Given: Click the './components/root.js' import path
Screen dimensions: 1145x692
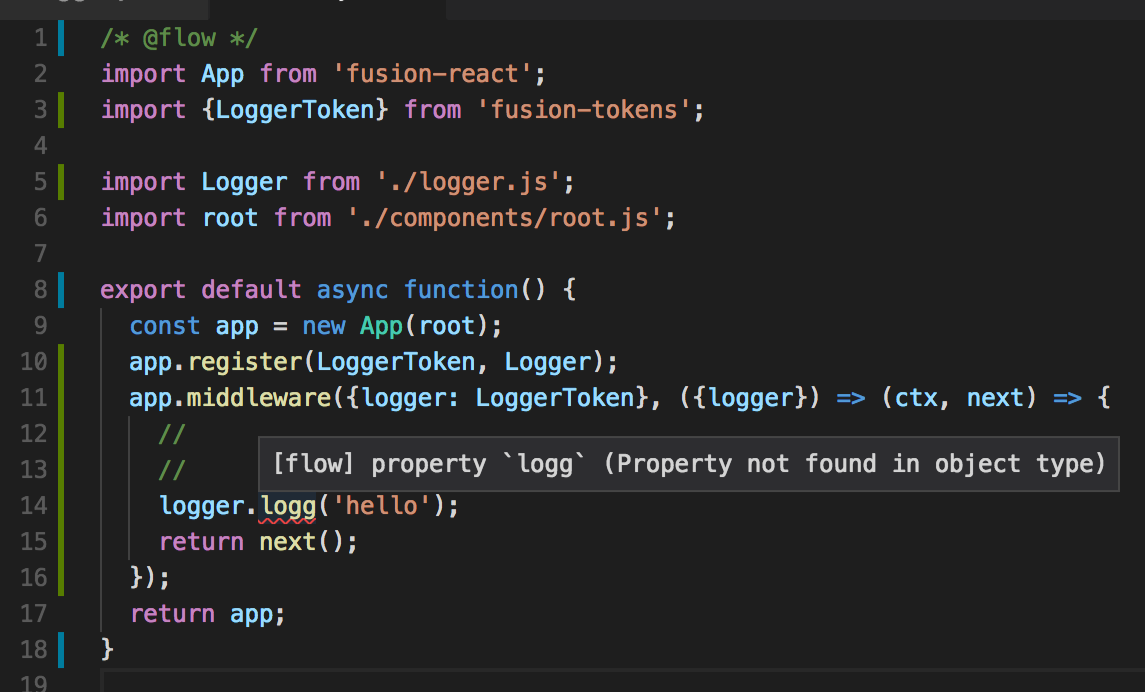Looking at the screenshot, I should click(x=504, y=218).
